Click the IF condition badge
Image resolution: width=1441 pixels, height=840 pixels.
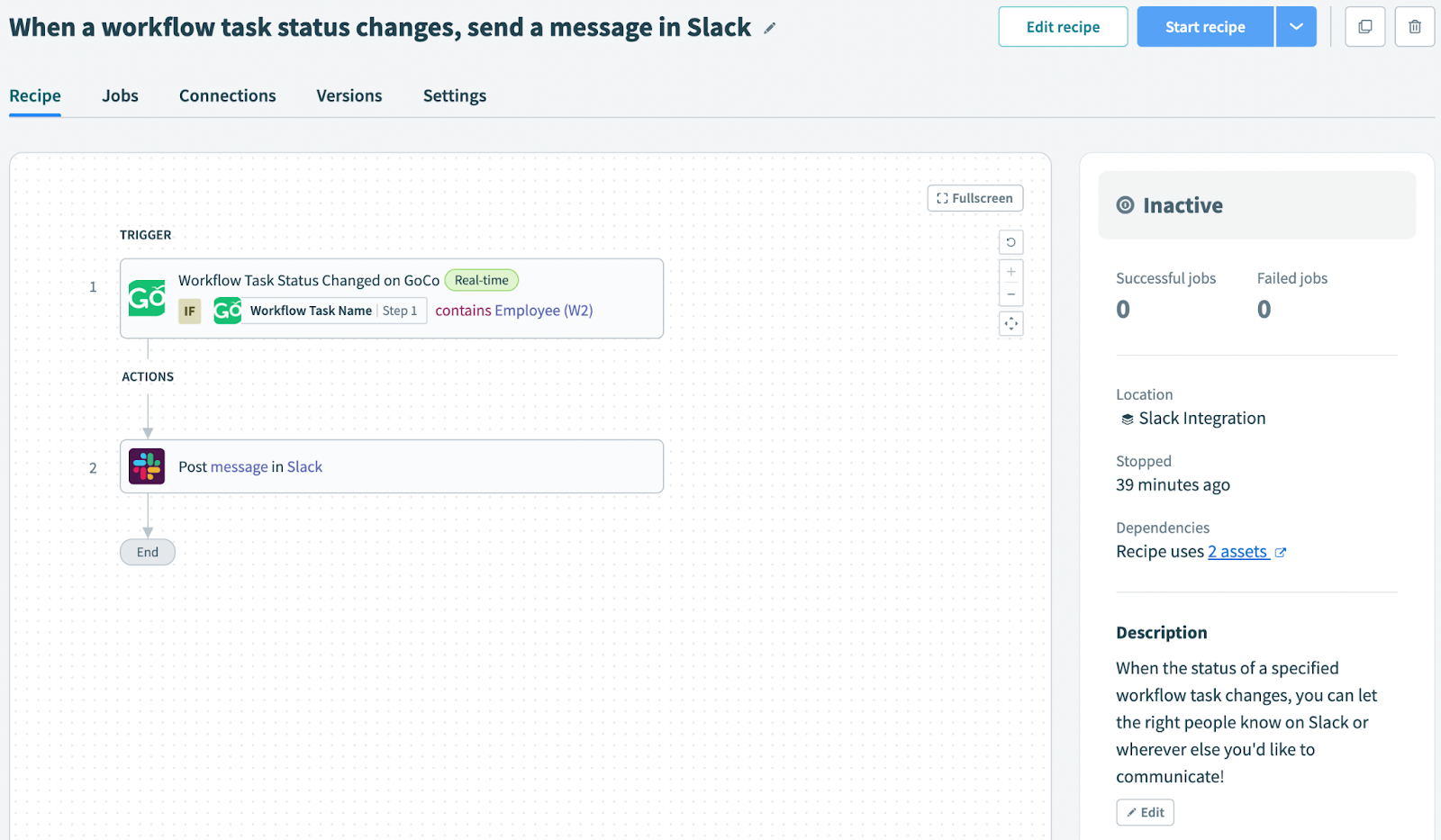click(189, 311)
